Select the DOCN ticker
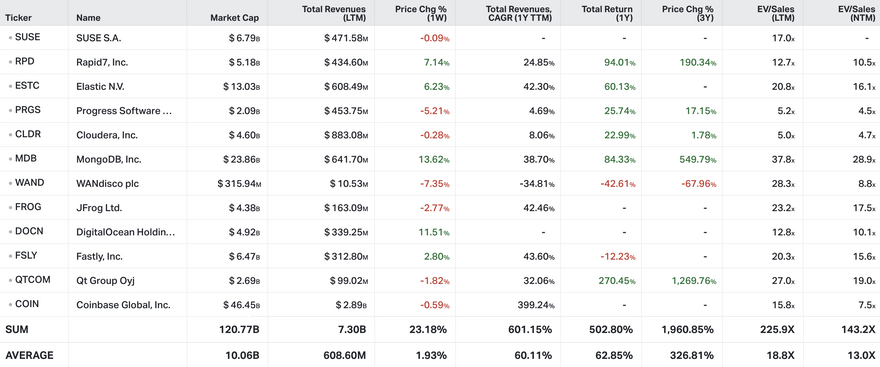The height and width of the screenshot is (367, 880). [28, 231]
